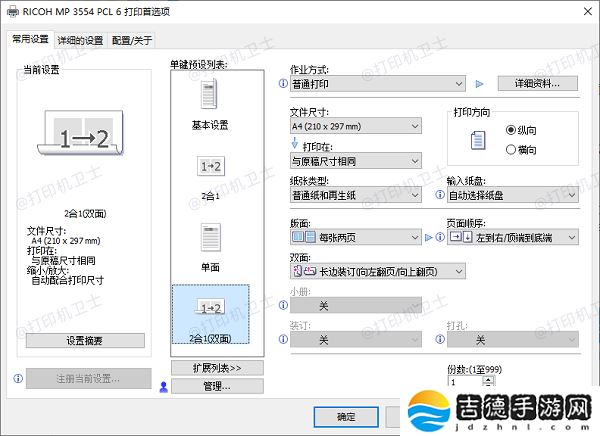Click the 详细资料... button
This screenshot has height=436, width=600.
[537, 83]
